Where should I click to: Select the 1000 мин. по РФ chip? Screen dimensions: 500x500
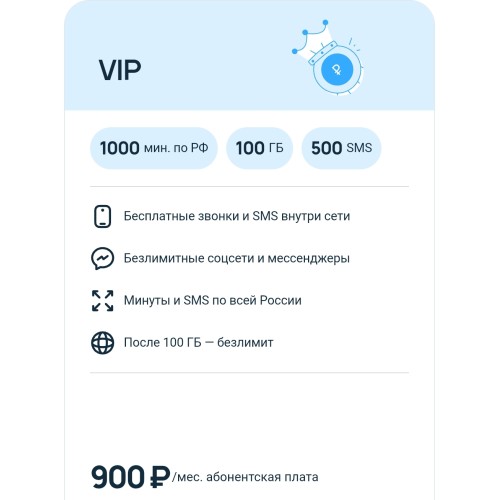154,148
